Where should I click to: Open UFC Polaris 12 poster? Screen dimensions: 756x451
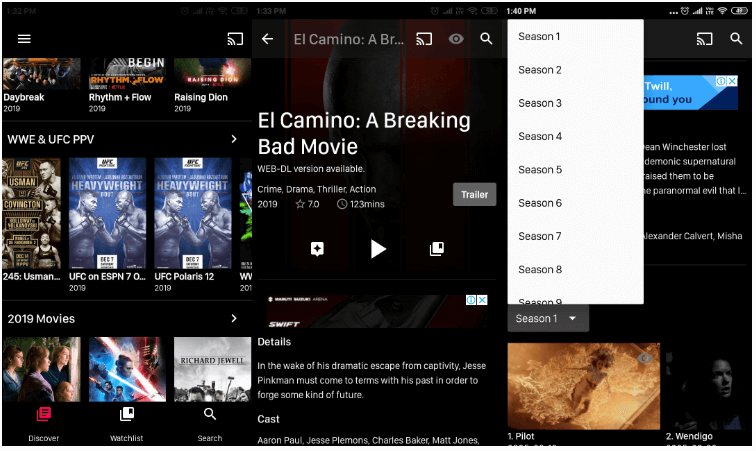tap(193, 213)
